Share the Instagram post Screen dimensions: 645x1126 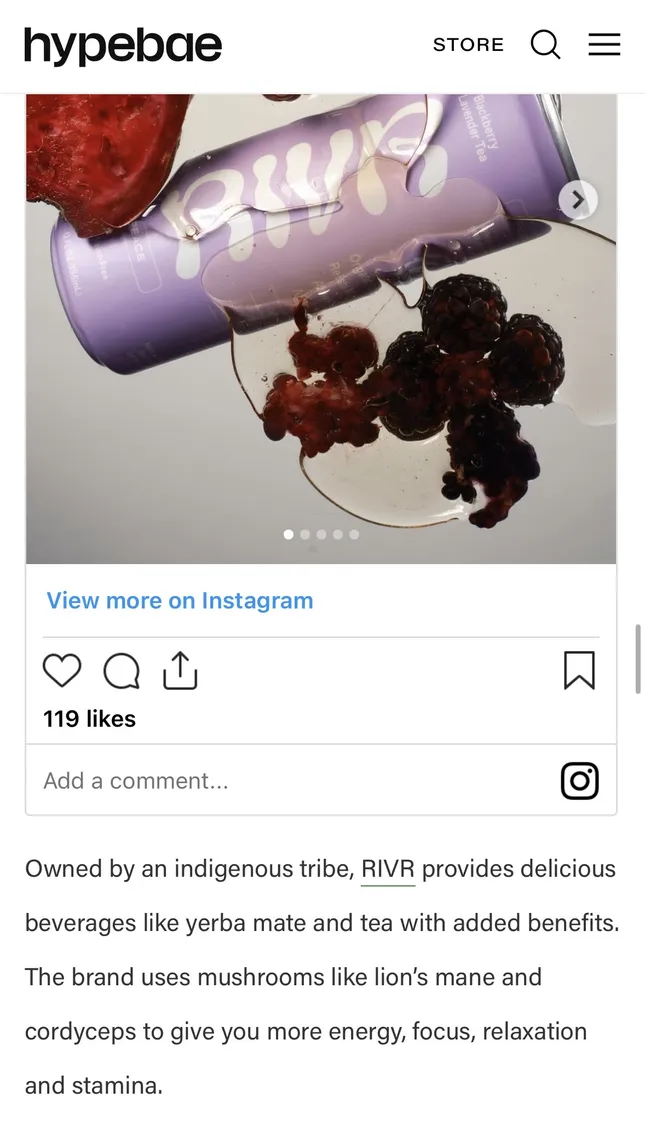click(x=180, y=670)
